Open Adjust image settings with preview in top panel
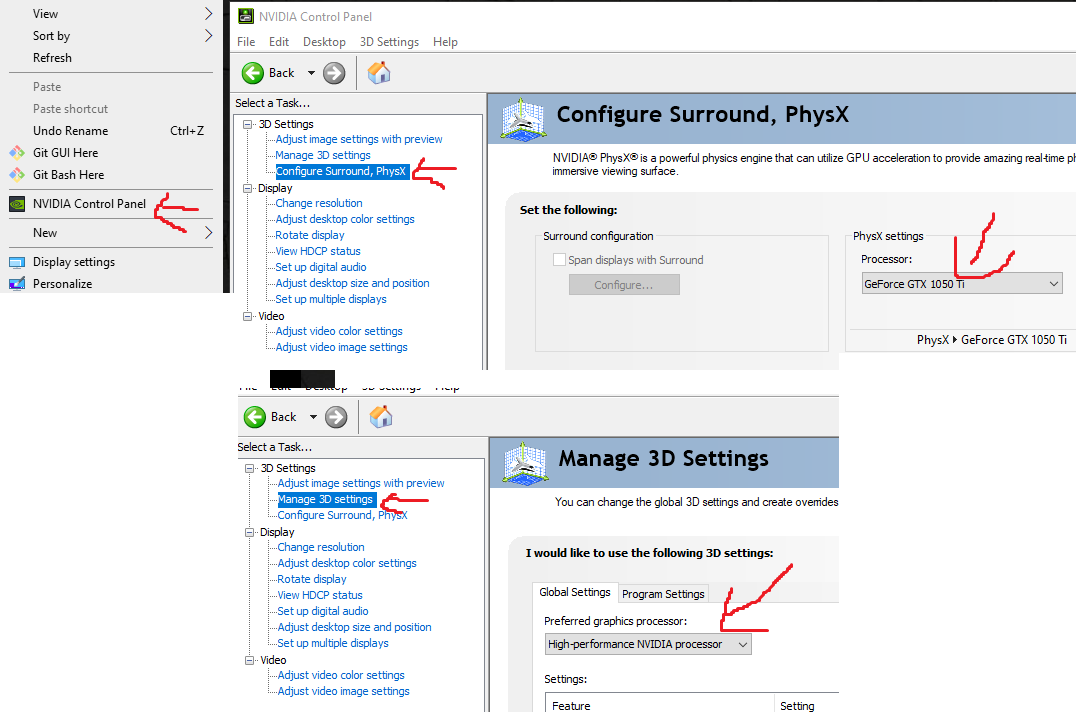The height and width of the screenshot is (712, 1076). [359, 139]
